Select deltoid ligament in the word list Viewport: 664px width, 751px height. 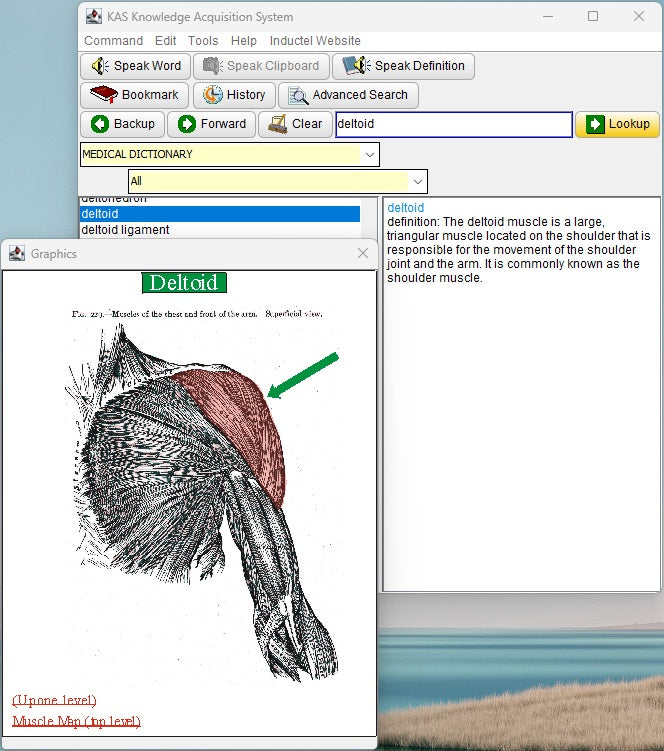pos(125,230)
